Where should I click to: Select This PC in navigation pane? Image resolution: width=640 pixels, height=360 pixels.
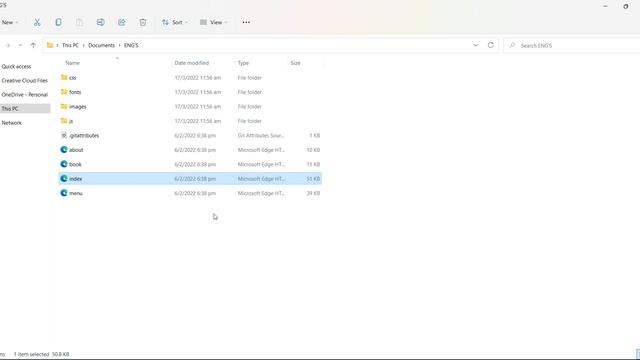[x=25, y=109]
